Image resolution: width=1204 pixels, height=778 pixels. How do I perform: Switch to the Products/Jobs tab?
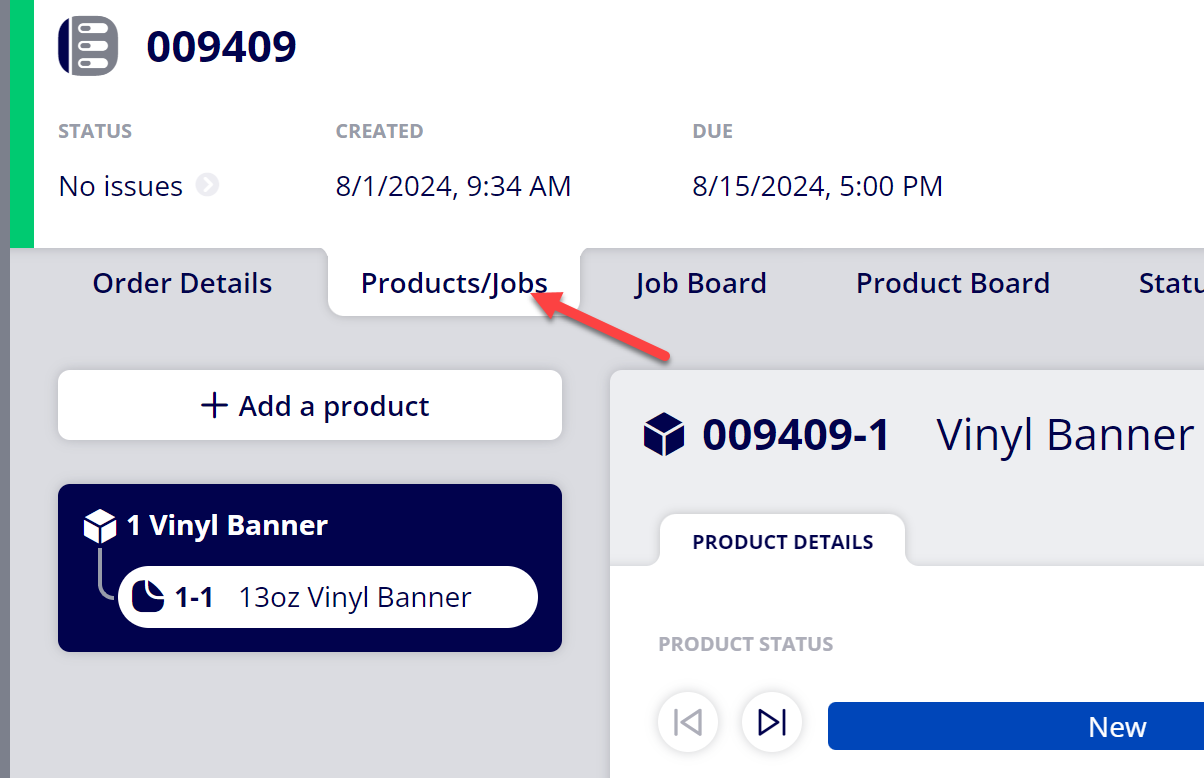[454, 283]
